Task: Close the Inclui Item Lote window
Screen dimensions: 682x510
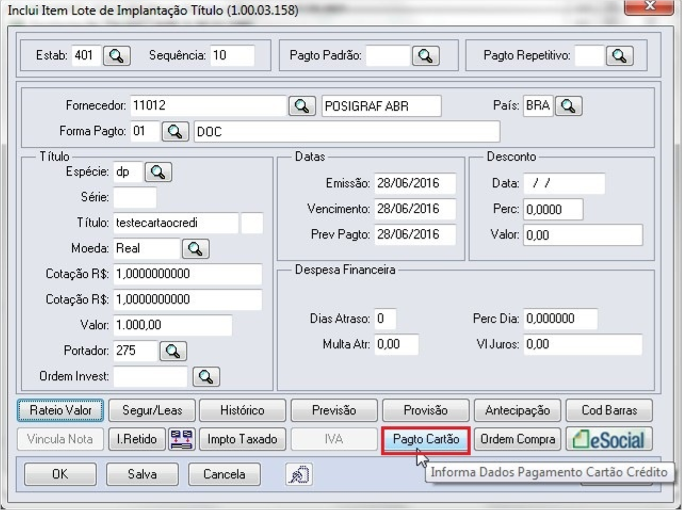Action: pyautogui.click(x=650, y=7)
